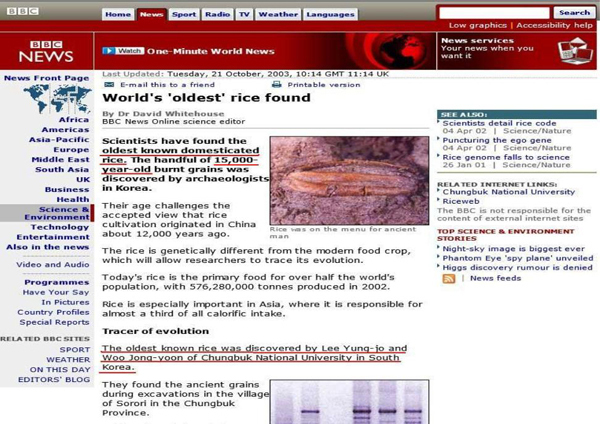Click the orange RSS feed icon
Image resolution: width=600 pixels, height=424 pixels.
(449, 278)
